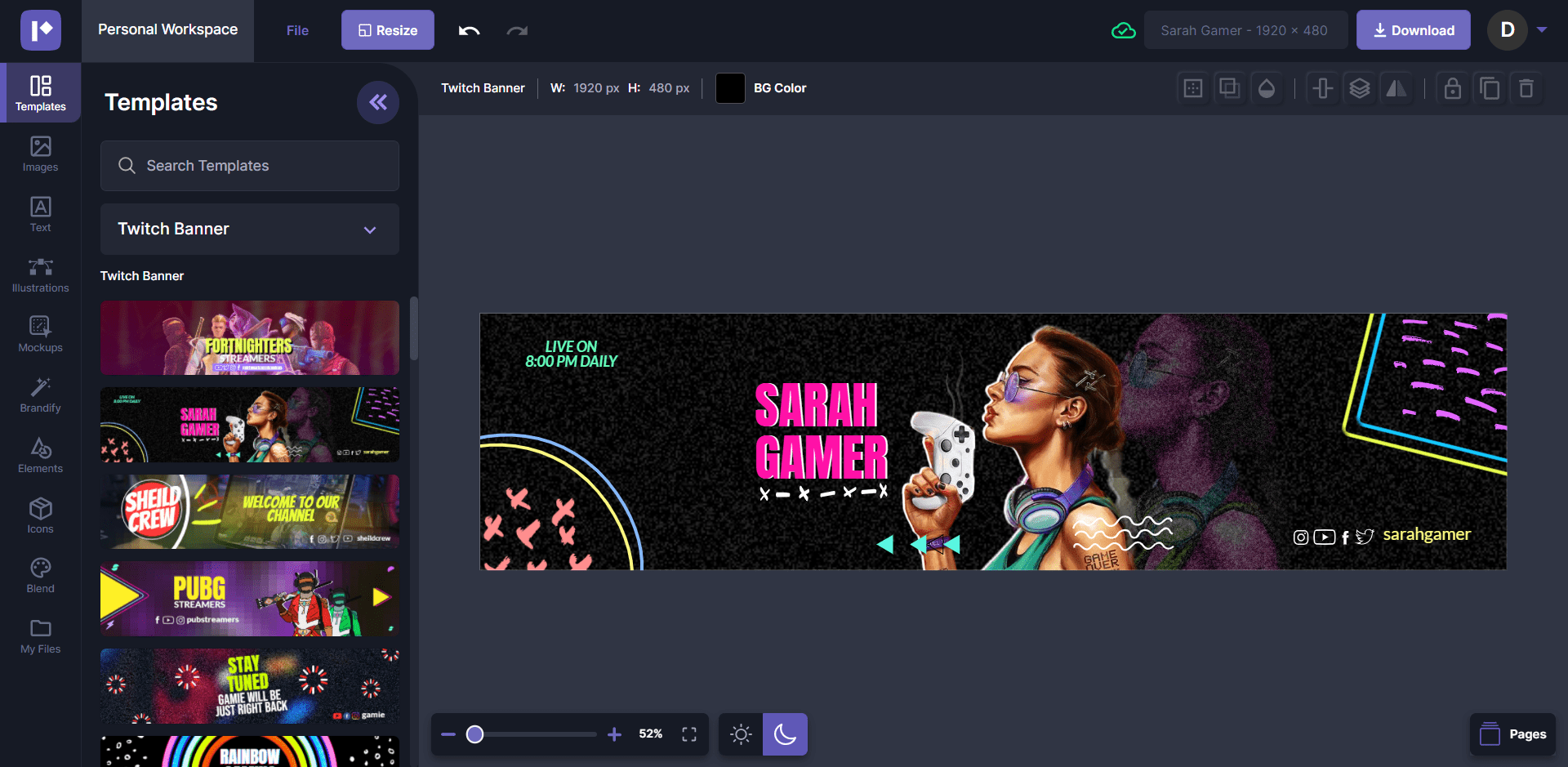The image size is (1568, 767).
Task: Open the File menu
Action: click(297, 30)
